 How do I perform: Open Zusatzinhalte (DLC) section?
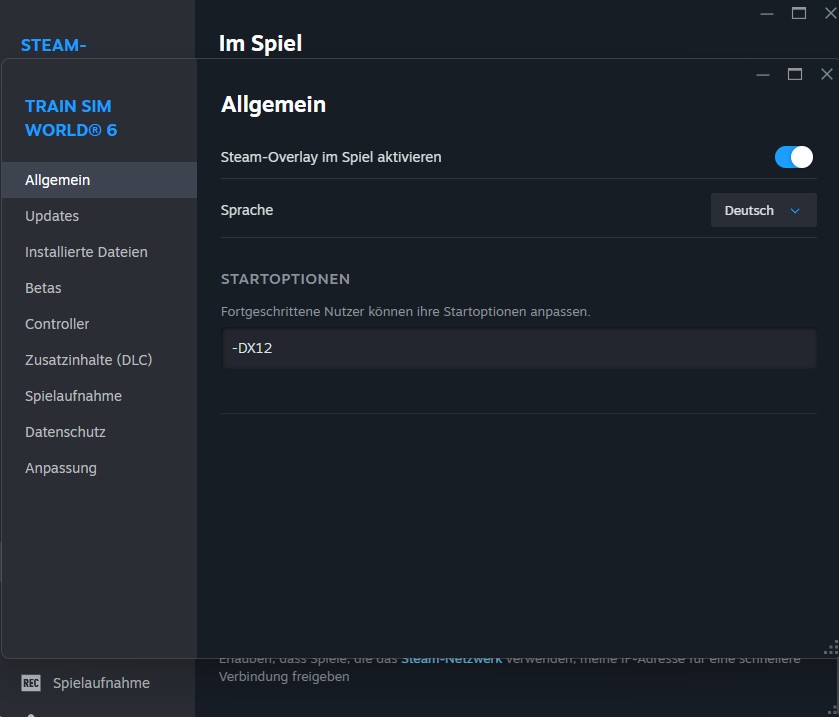88,360
